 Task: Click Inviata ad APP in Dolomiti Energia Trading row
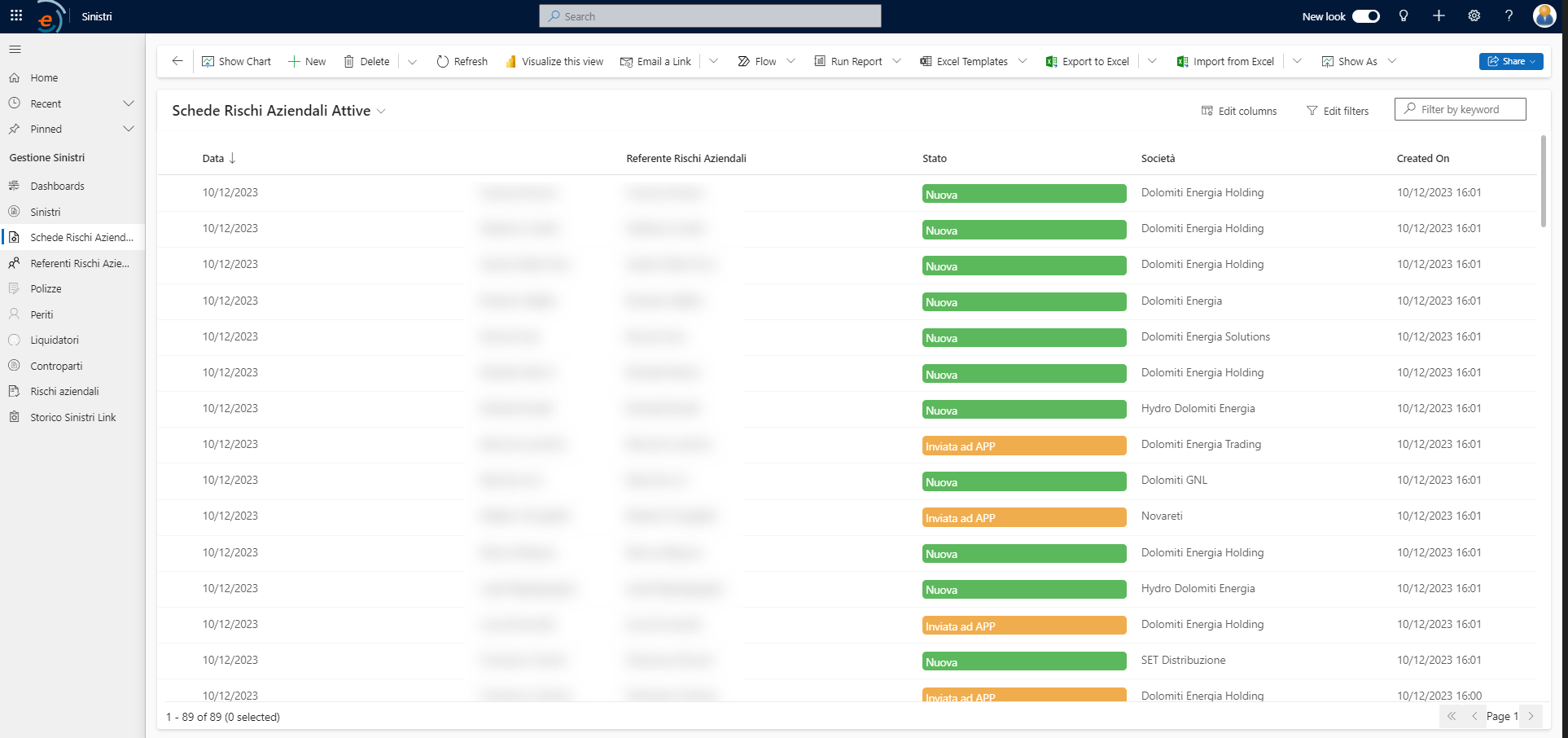click(x=1024, y=446)
